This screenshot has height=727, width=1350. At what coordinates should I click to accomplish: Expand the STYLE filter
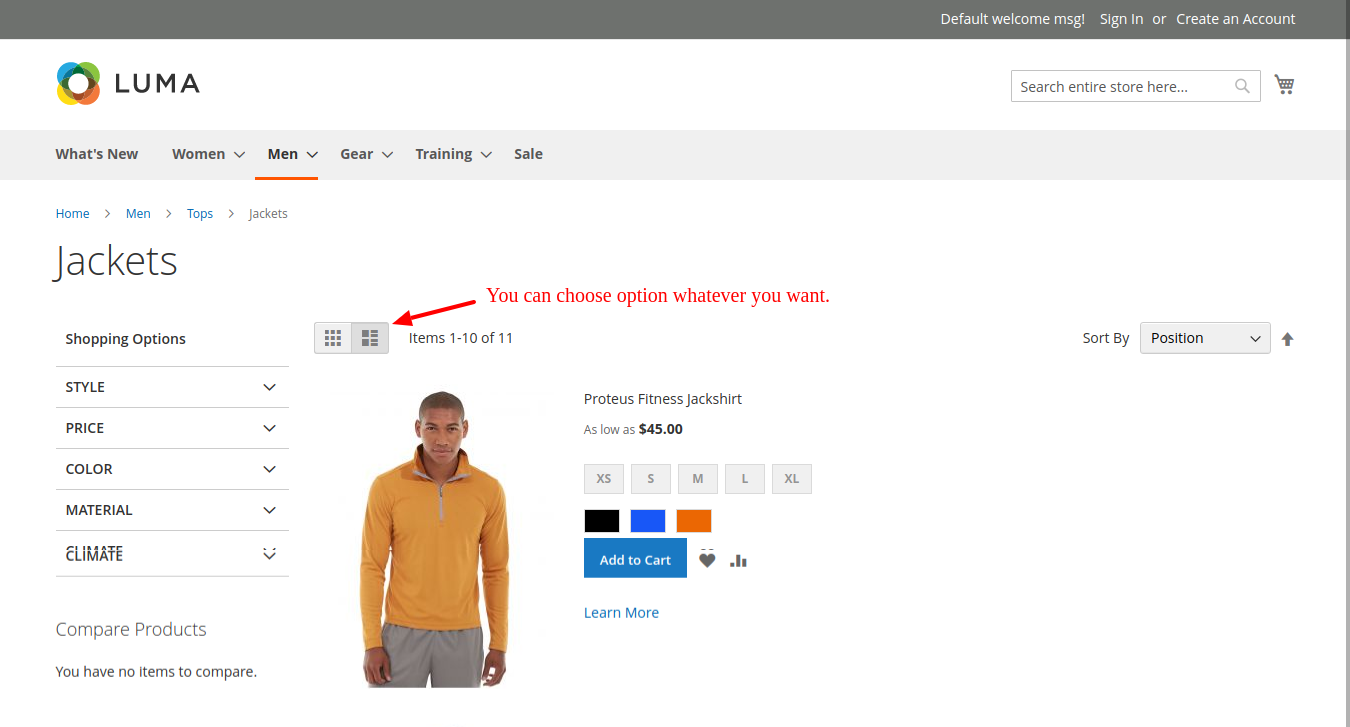click(172, 387)
